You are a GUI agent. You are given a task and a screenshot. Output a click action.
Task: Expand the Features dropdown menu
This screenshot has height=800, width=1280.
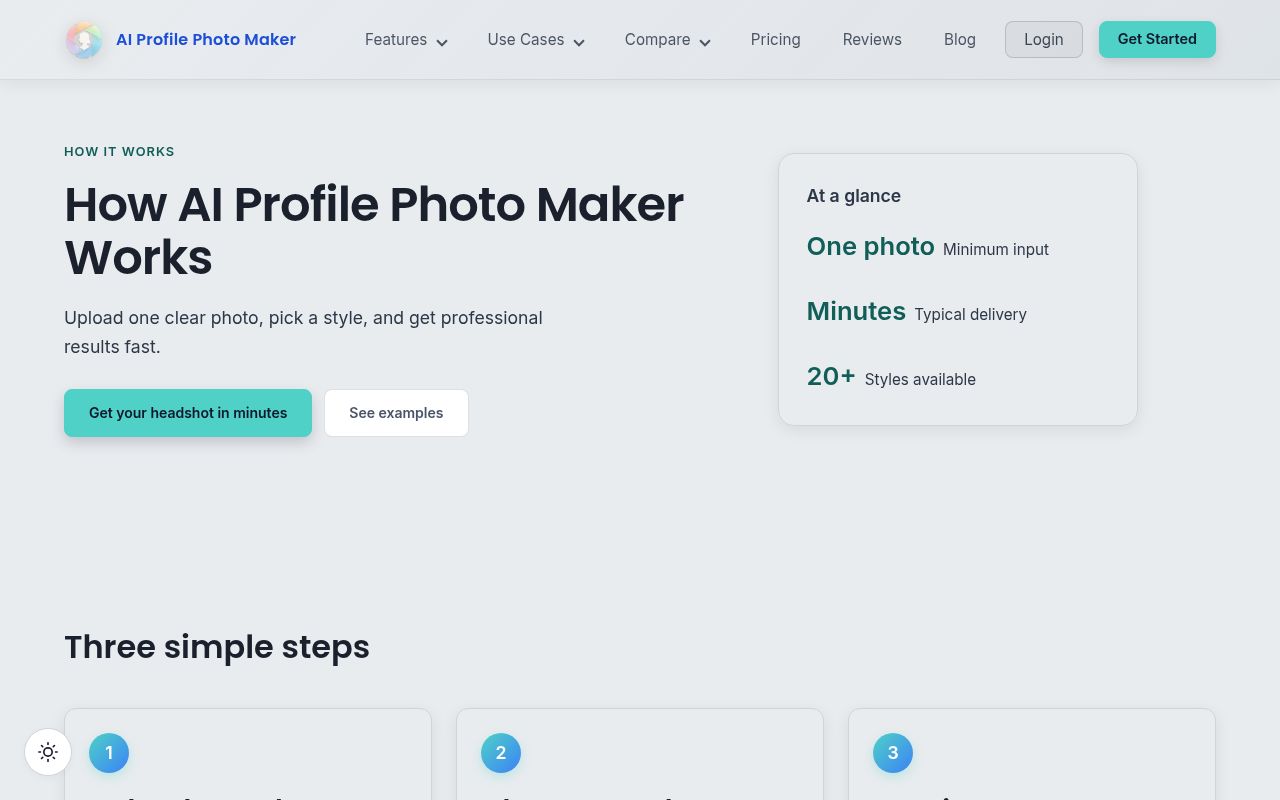[406, 40]
